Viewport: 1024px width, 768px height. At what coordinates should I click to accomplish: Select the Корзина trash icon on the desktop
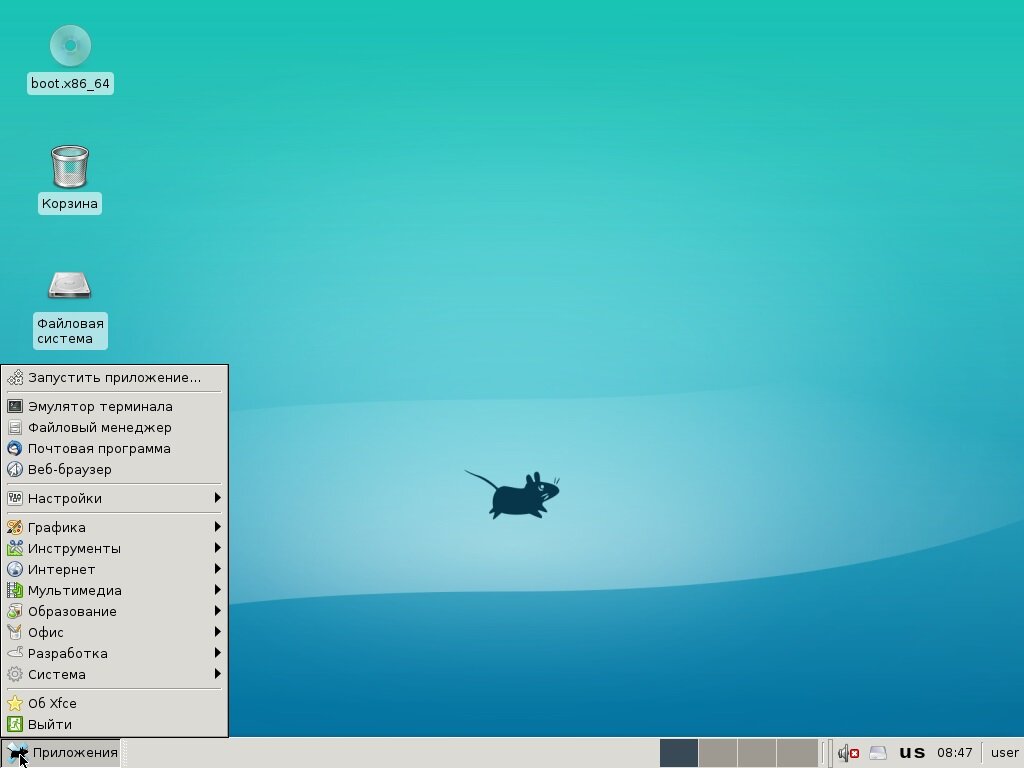[x=69, y=167]
